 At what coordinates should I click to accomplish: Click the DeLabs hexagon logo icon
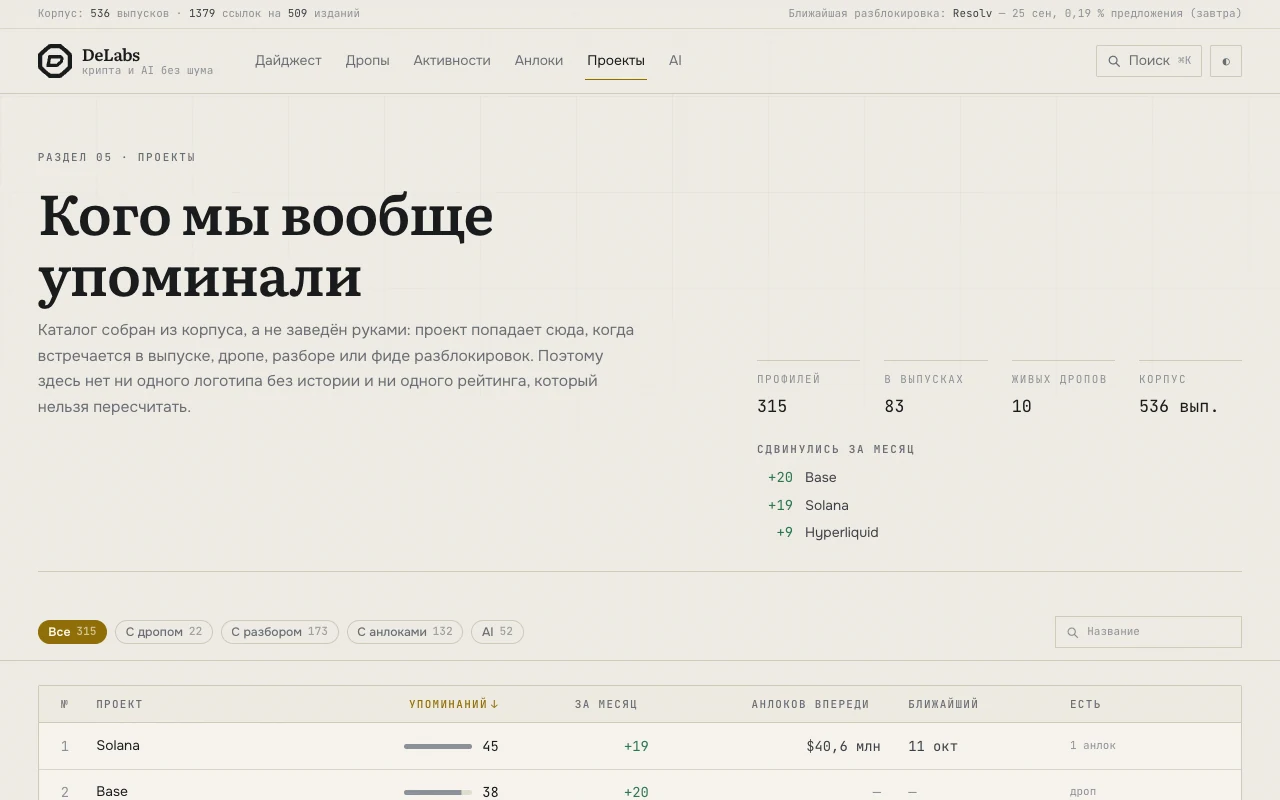point(55,61)
